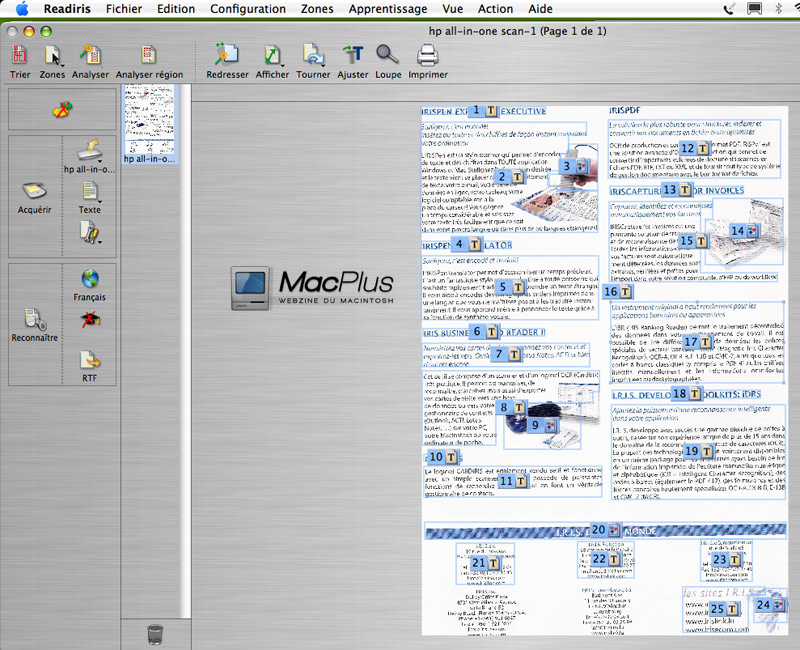Select the text zone 12 tag
The width and height of the screenshot is (800, 650).
694,148
